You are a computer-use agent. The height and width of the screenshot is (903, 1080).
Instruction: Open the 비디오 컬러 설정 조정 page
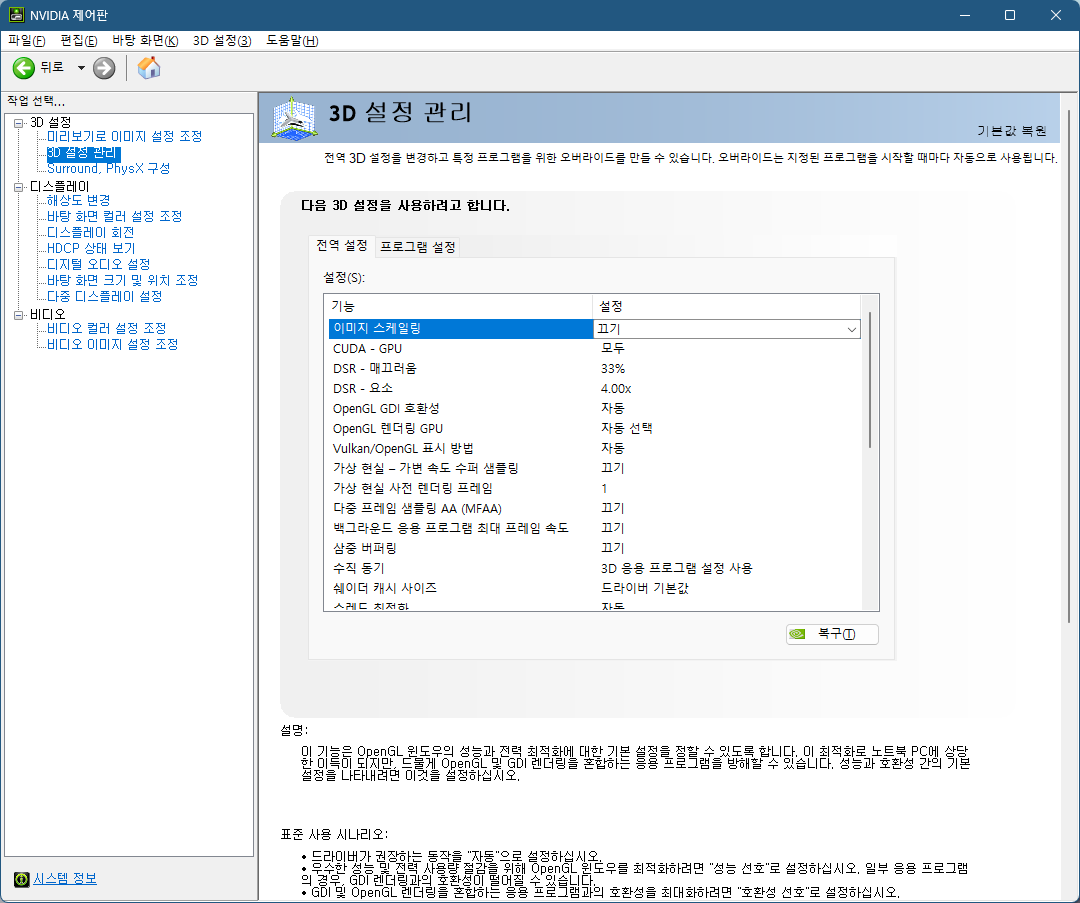coord(107,329)
